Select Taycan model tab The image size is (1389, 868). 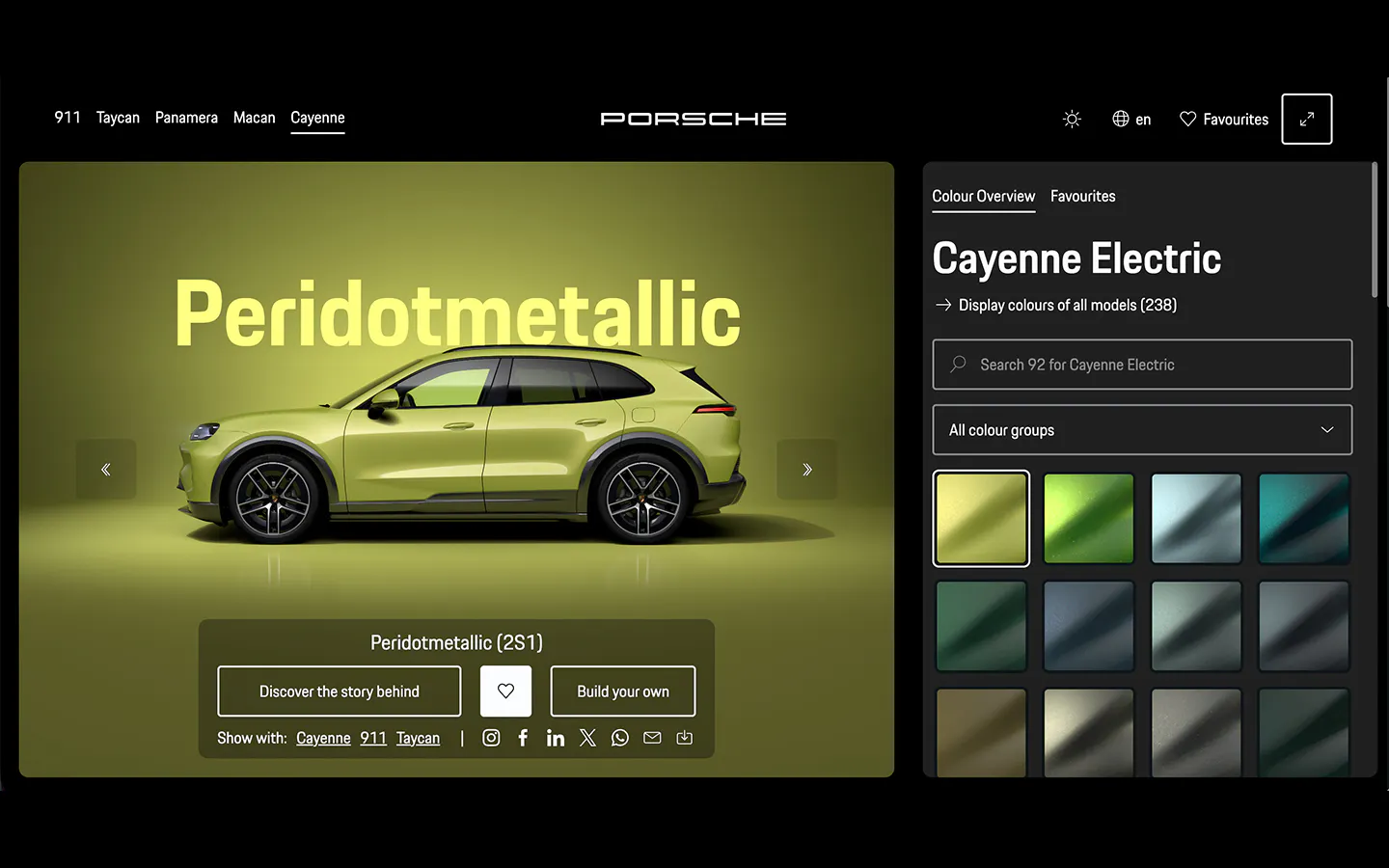[x=118, y=118]
